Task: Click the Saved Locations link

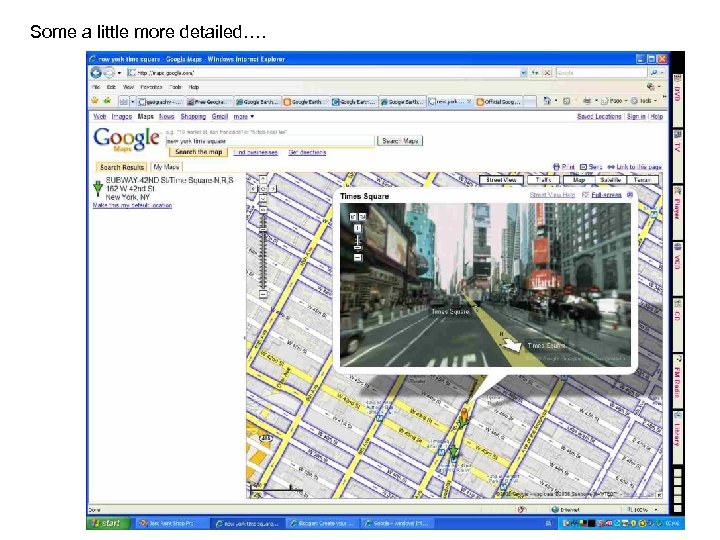Action: 599,117
